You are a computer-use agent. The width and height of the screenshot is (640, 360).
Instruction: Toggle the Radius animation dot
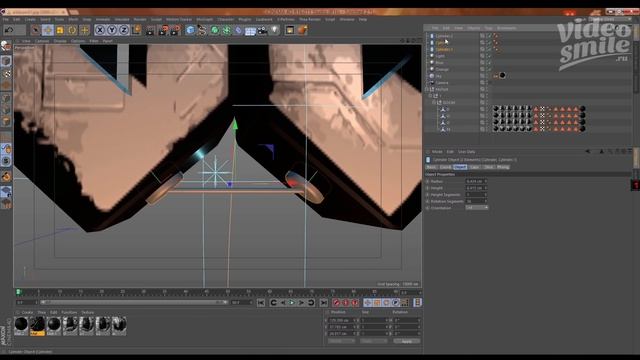[428, 181]
